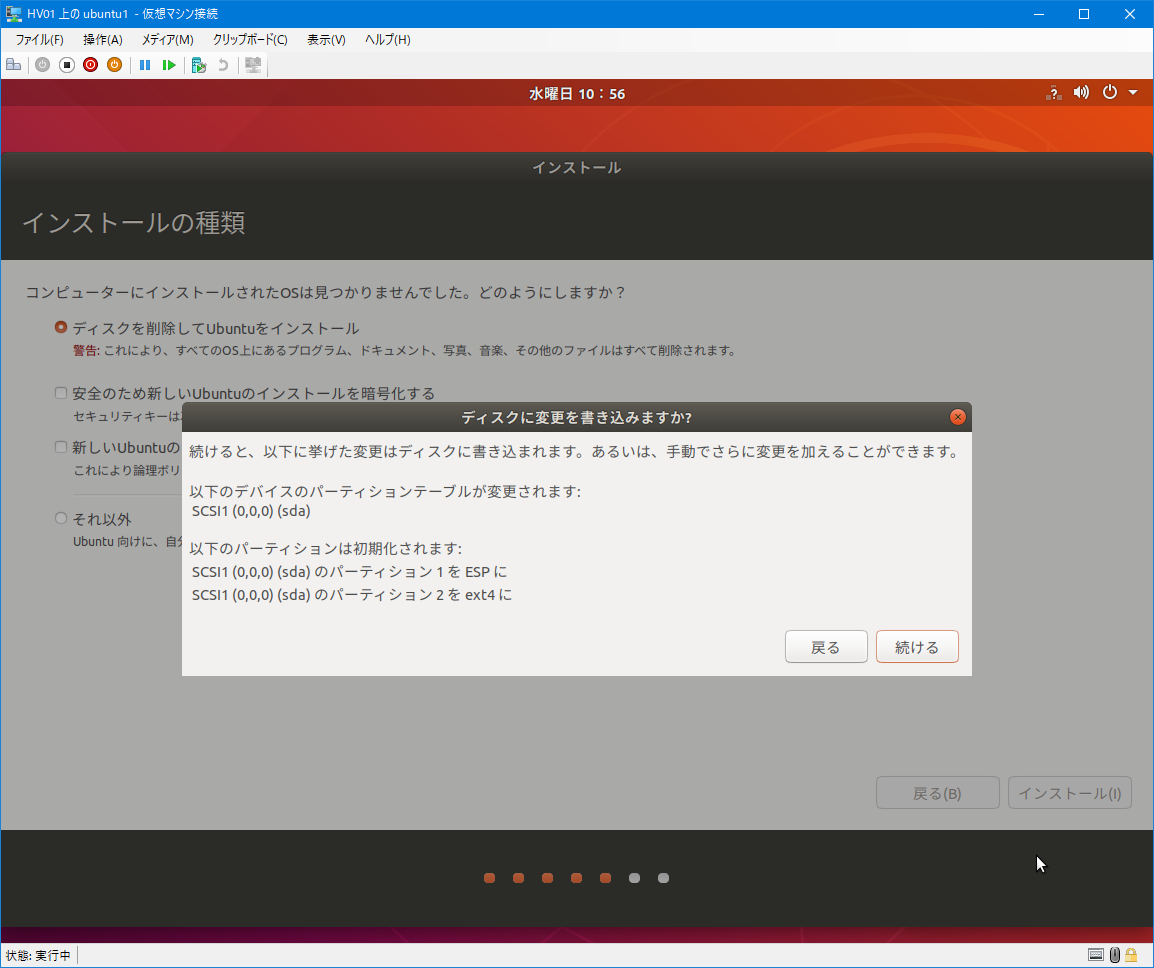Expand the Ubuntu system menu arrow
The height and width of the screenshot is (968, 1154).
(x=1134, y=92)
